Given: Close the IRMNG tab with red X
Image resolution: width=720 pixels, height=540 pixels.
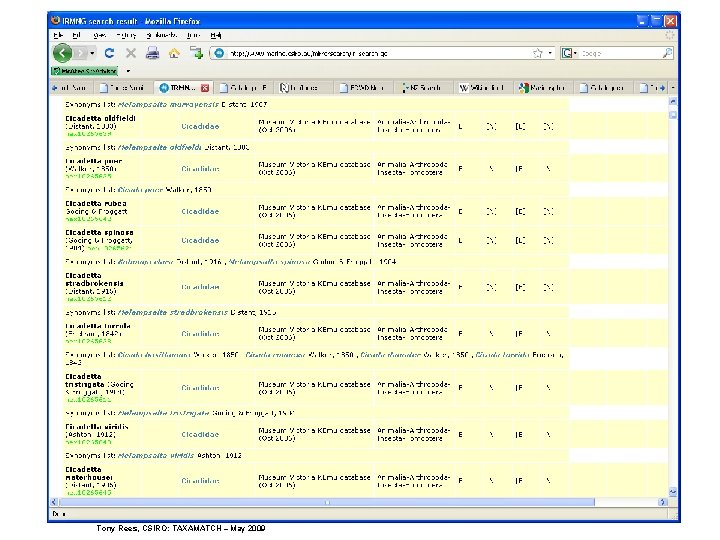Looking at the screenshot, I should [205, 88].
